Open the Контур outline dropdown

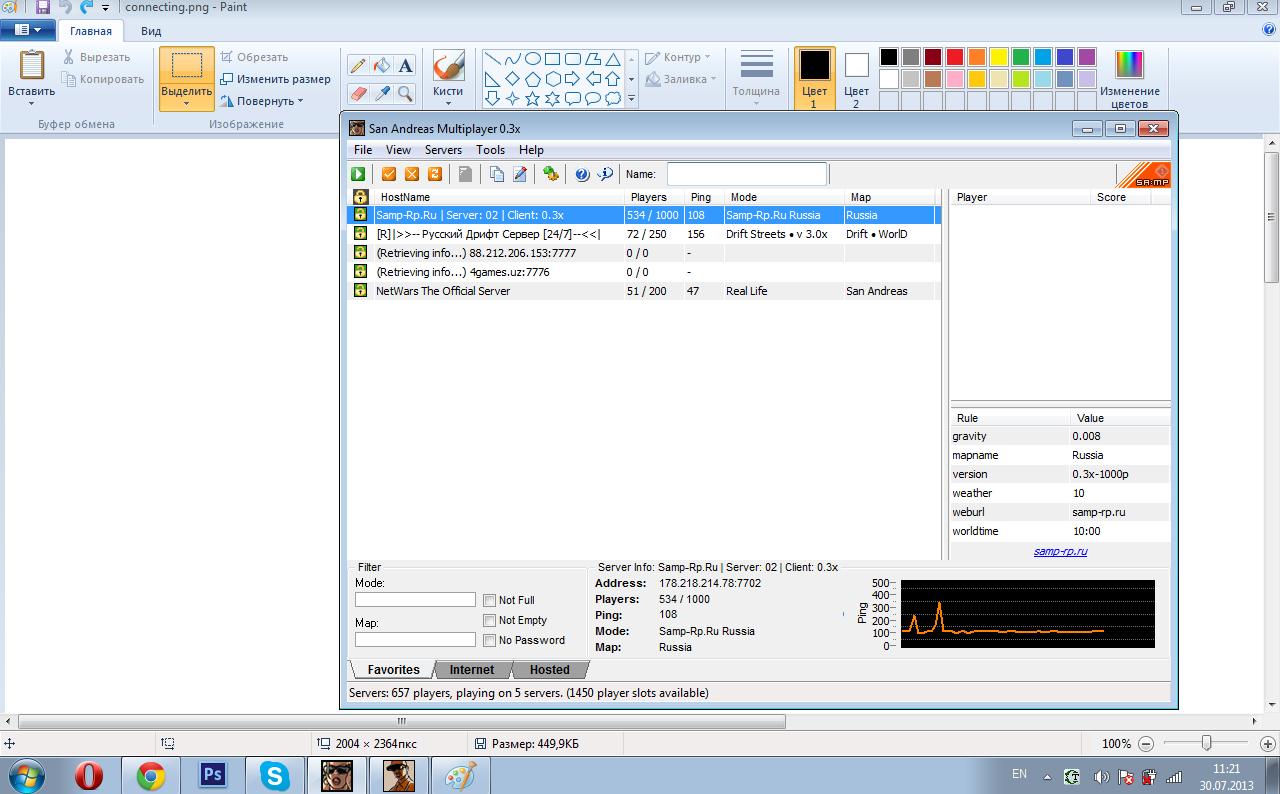click(707, 57)
